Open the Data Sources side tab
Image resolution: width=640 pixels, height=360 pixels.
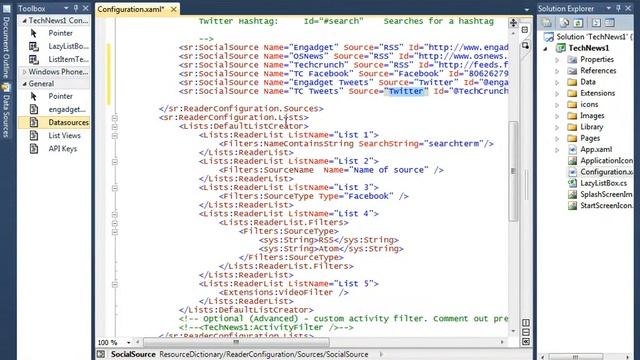6,110
